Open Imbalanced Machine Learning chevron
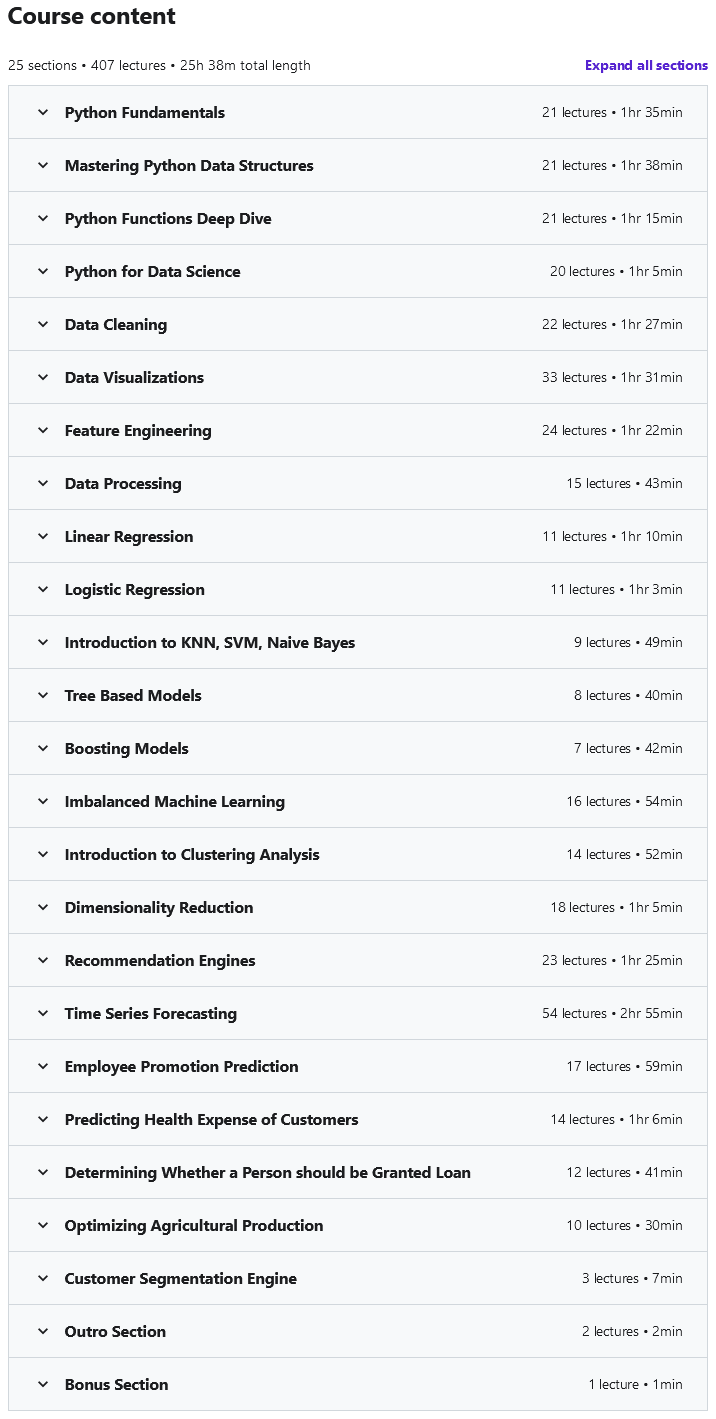 click(x=43, y=801)
